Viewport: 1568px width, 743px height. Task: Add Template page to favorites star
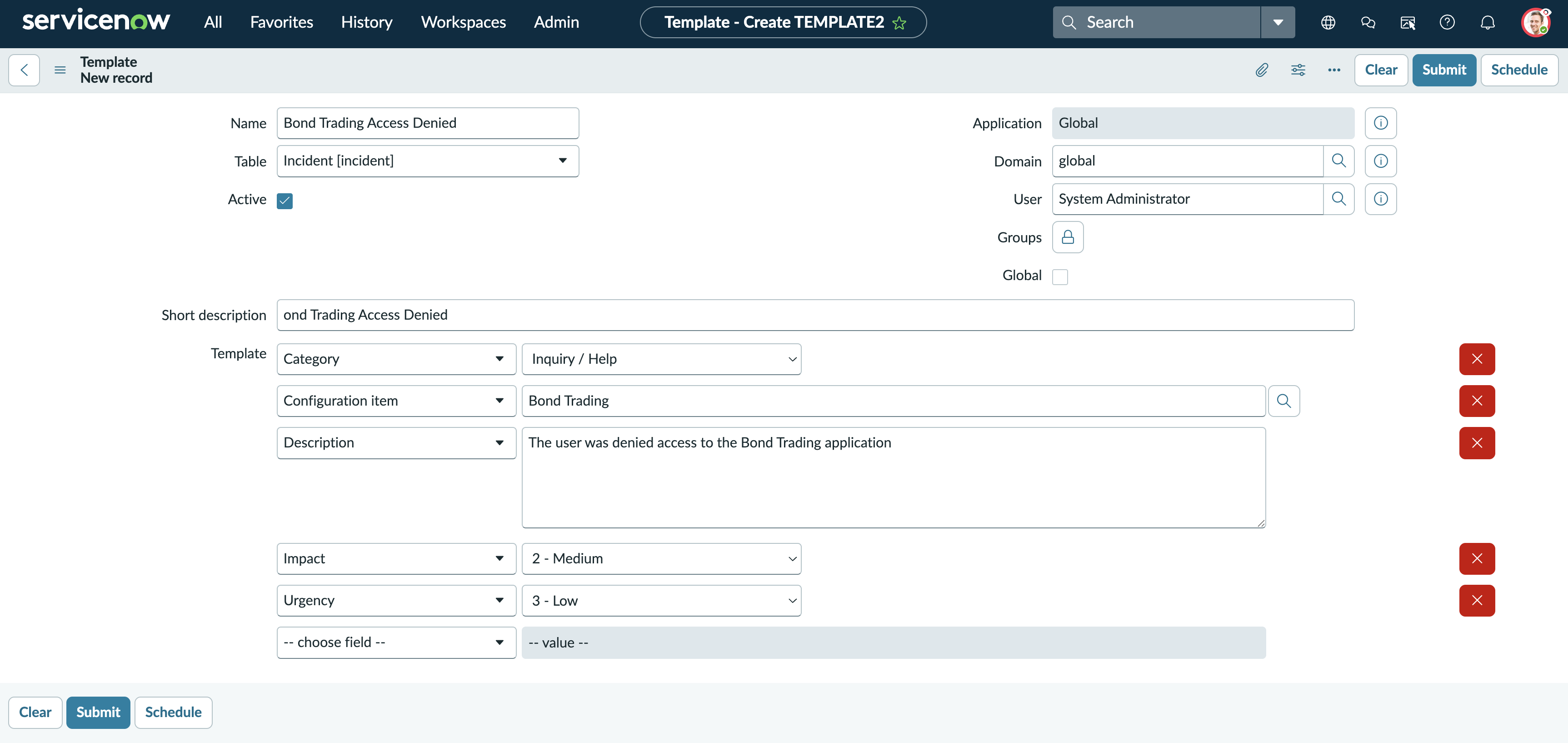(x=899, y=23)
